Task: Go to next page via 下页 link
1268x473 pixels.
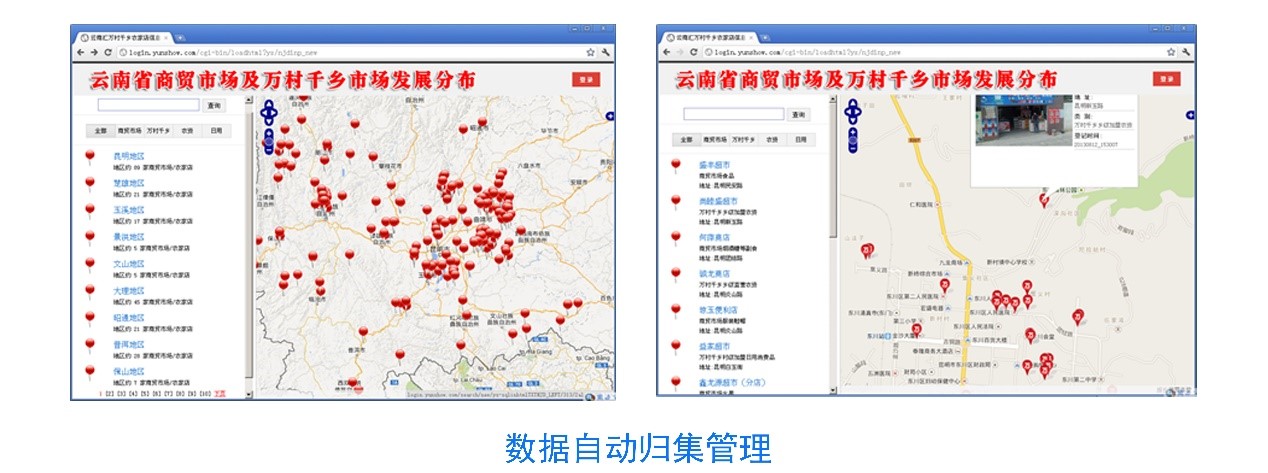Action: (220, 394)
